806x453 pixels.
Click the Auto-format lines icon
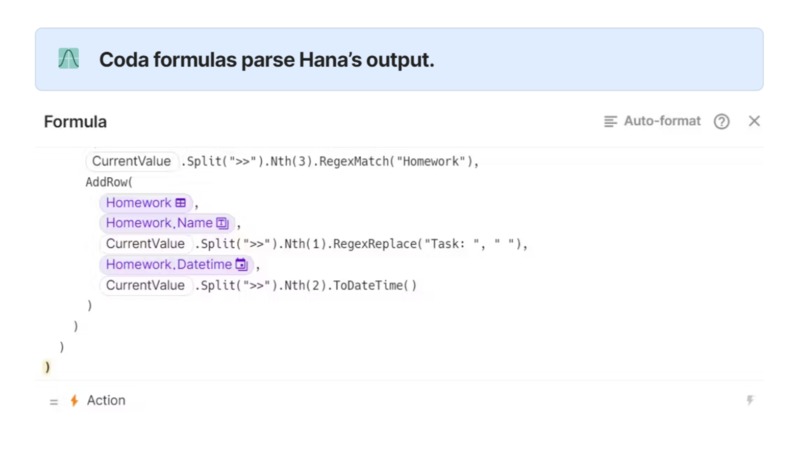coord(610,121)
